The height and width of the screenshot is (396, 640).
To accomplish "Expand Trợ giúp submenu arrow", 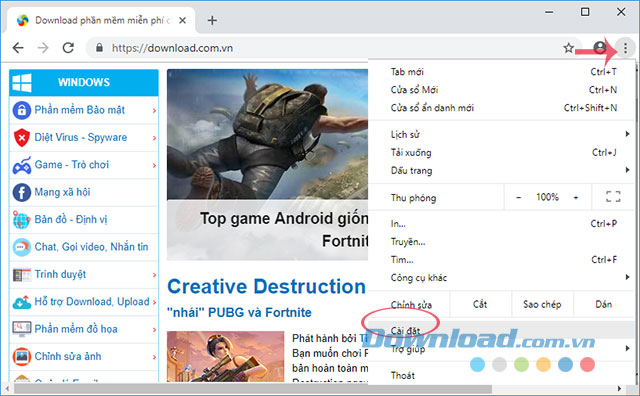I will pos(627,348).
